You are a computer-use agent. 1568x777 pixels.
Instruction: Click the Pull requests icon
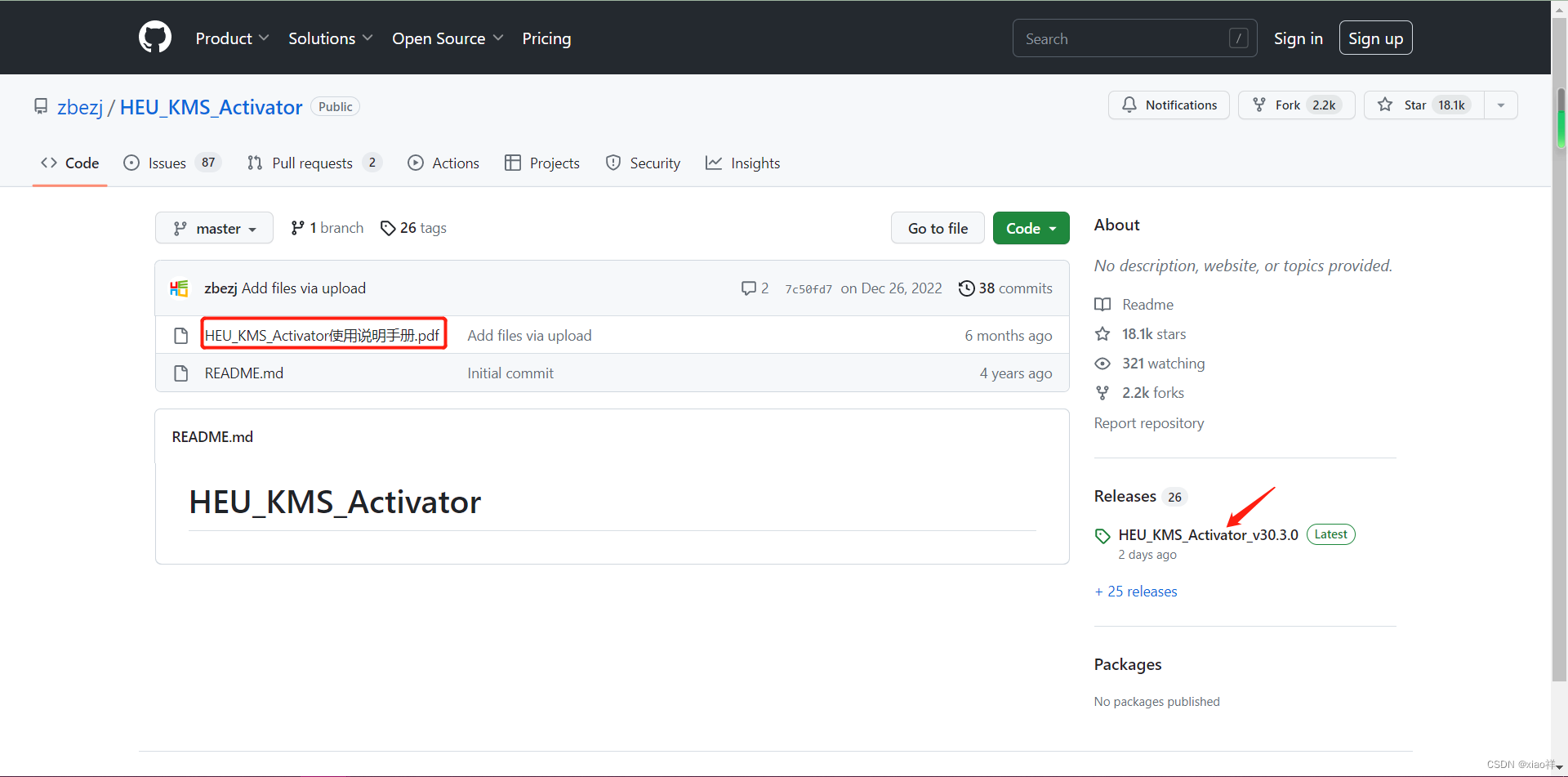coord(255,163)
